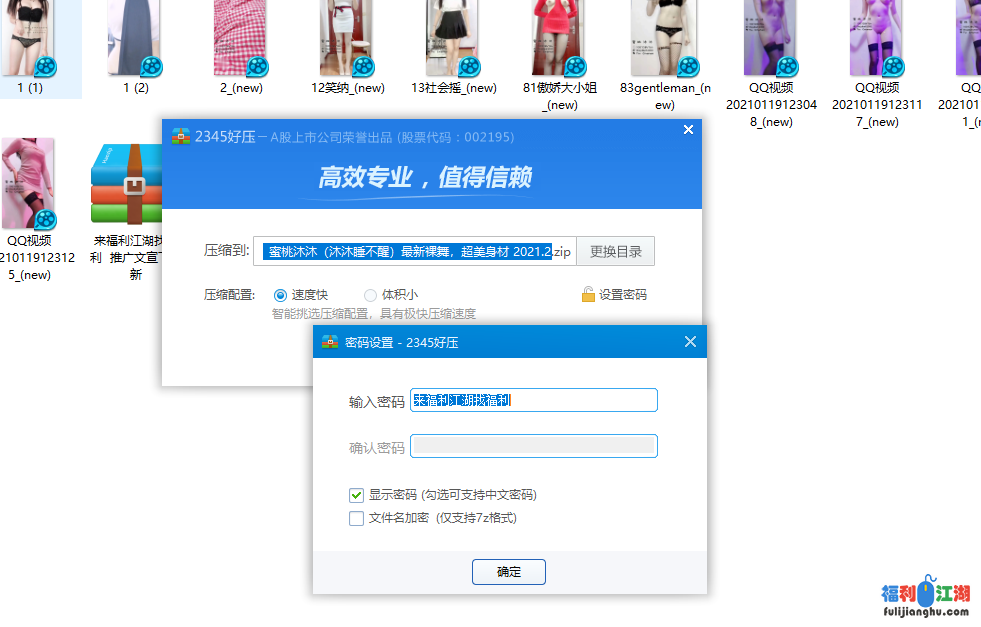Select the video file named 1 (1)

coord(30,38)
